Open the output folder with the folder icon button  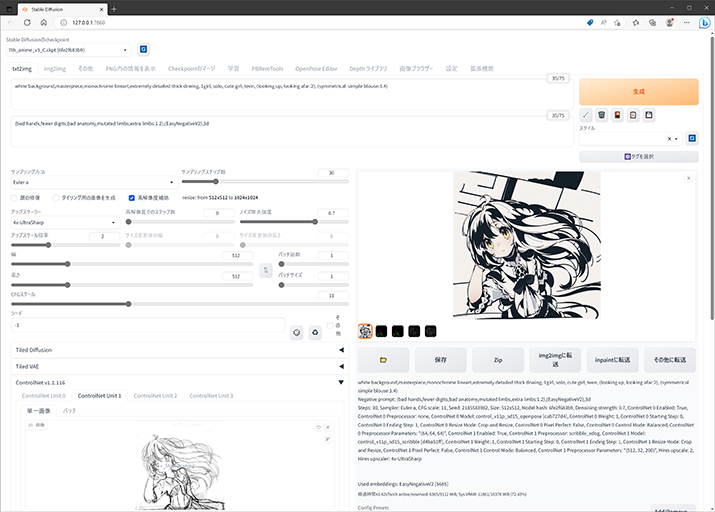(383, 360)
